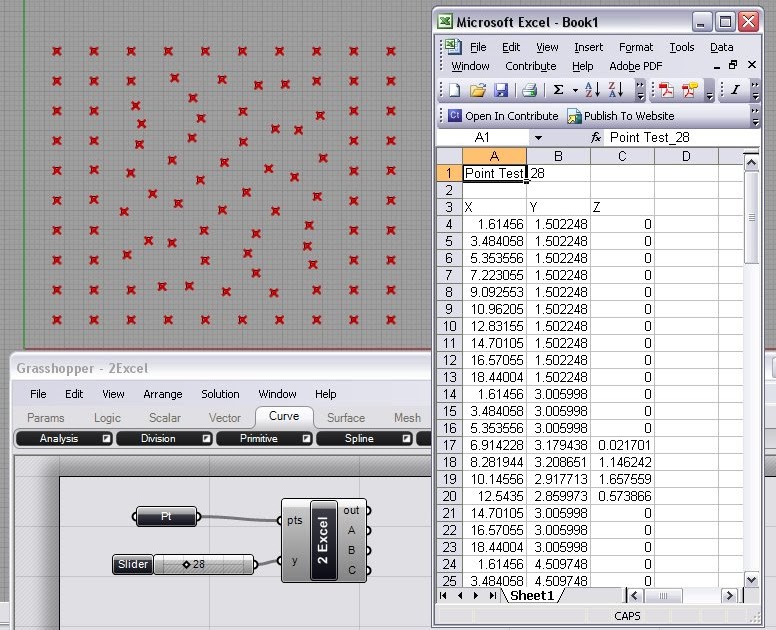
Task: Close the workbook with menu bar X icon
Action: 752,65
